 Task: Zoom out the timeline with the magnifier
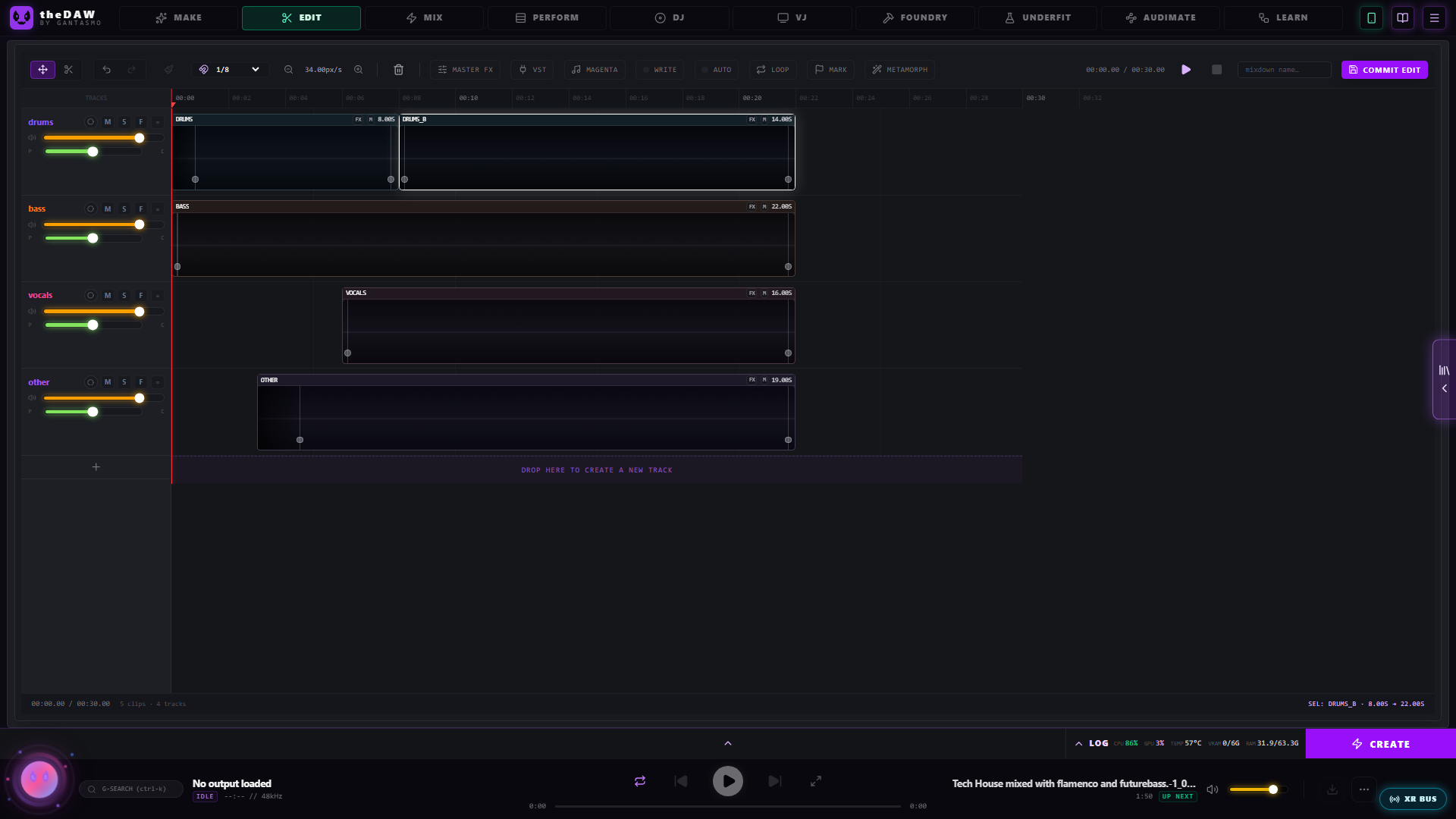pos(289,70)
